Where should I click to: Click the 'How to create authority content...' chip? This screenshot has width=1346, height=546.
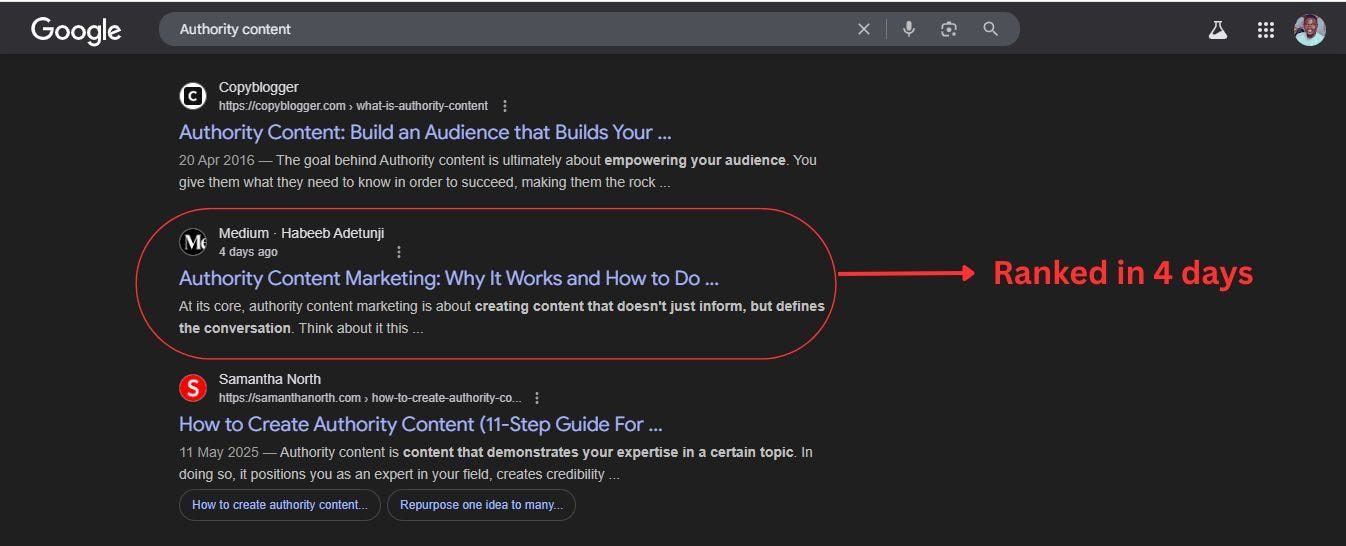280,505
